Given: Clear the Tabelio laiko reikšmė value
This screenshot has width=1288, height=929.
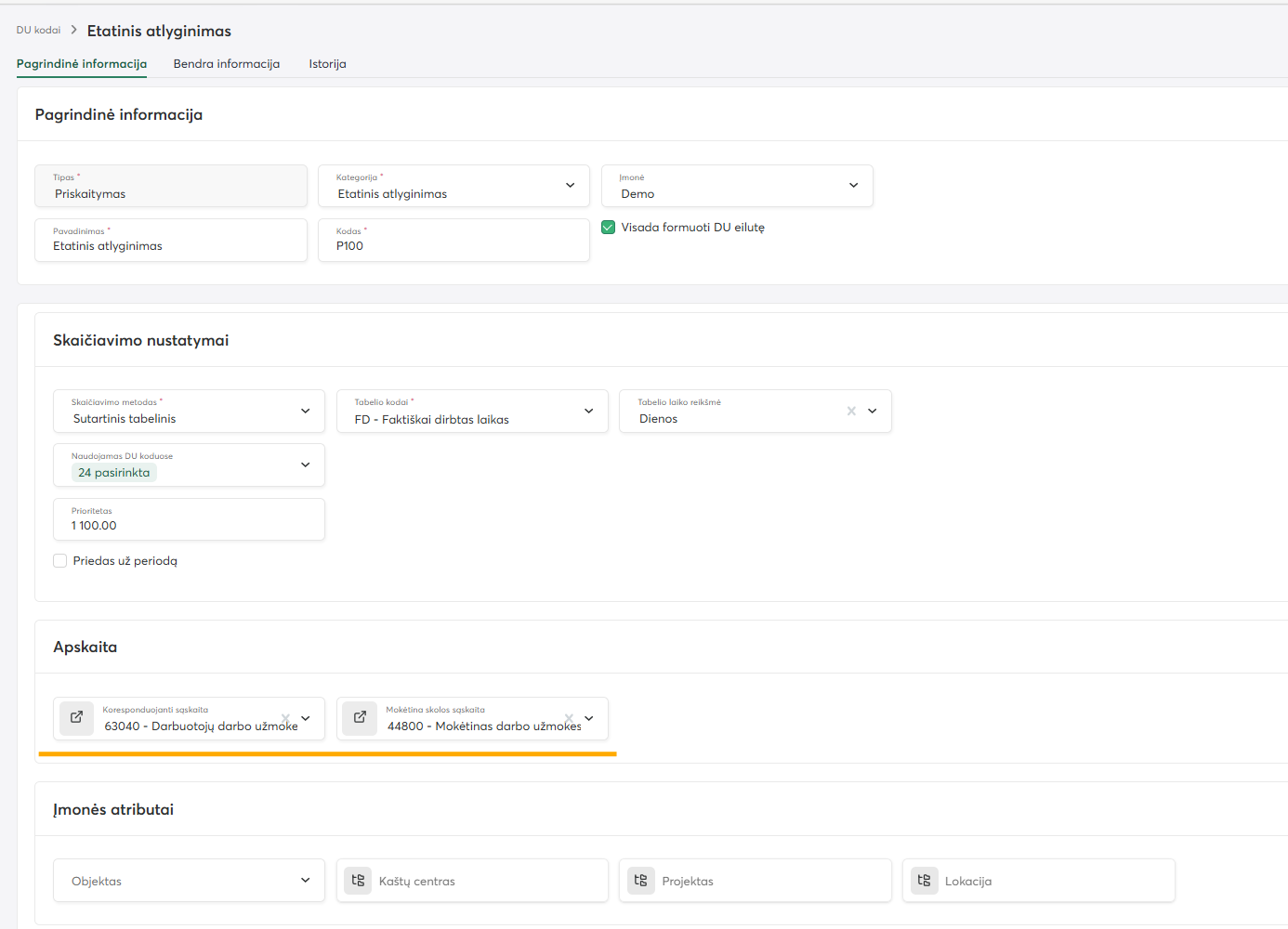Looking at the screenshot, I should [851, 411].
